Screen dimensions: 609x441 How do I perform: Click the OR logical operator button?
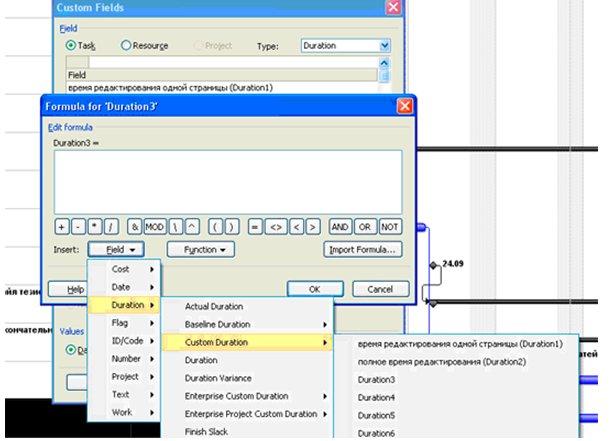365,227
